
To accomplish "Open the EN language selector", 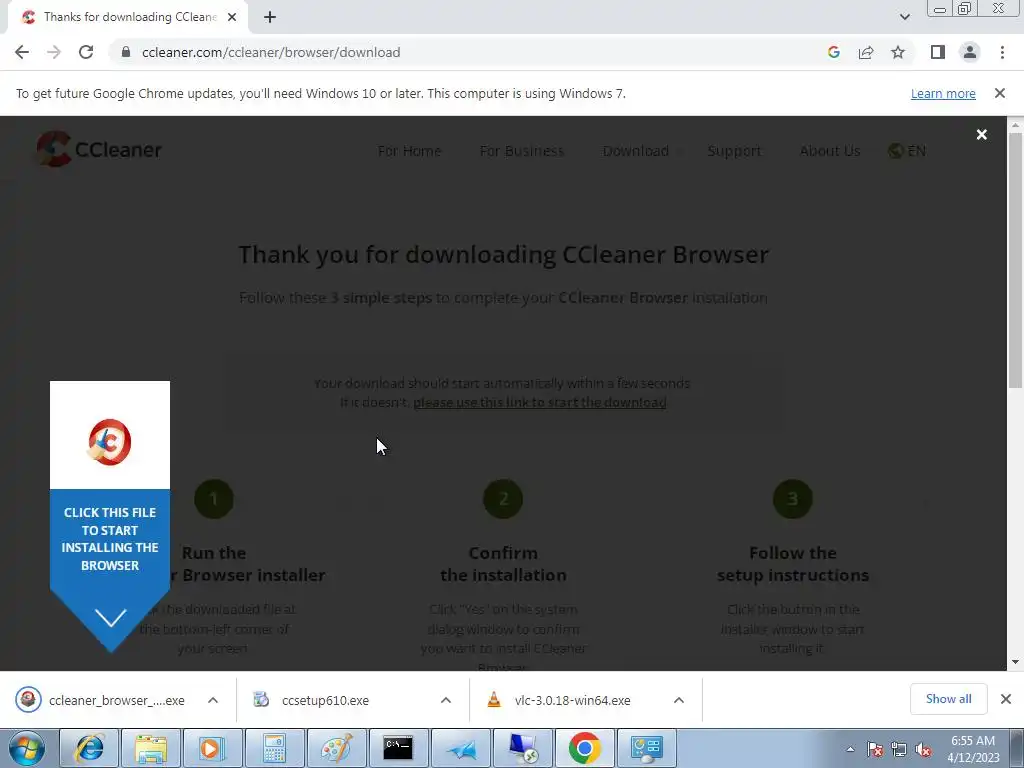I will 907,151.
